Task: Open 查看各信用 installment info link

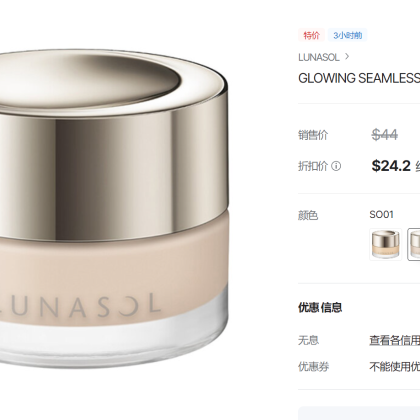Action: [394, 340]
